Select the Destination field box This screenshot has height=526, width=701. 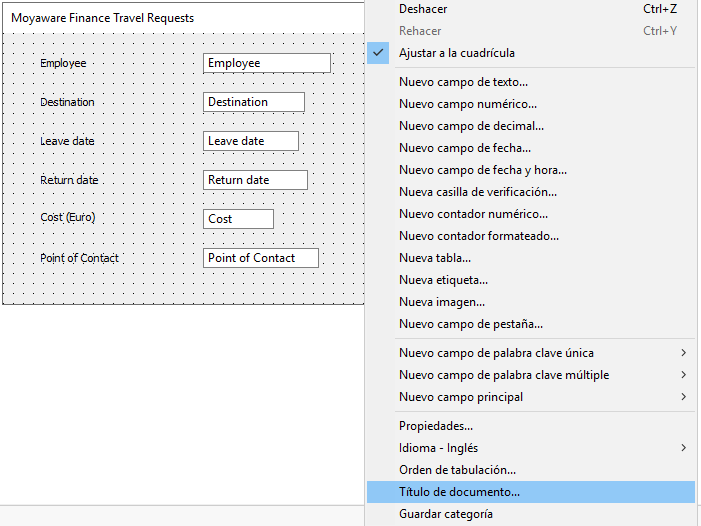pyautogui.click(x=254, y=102)
